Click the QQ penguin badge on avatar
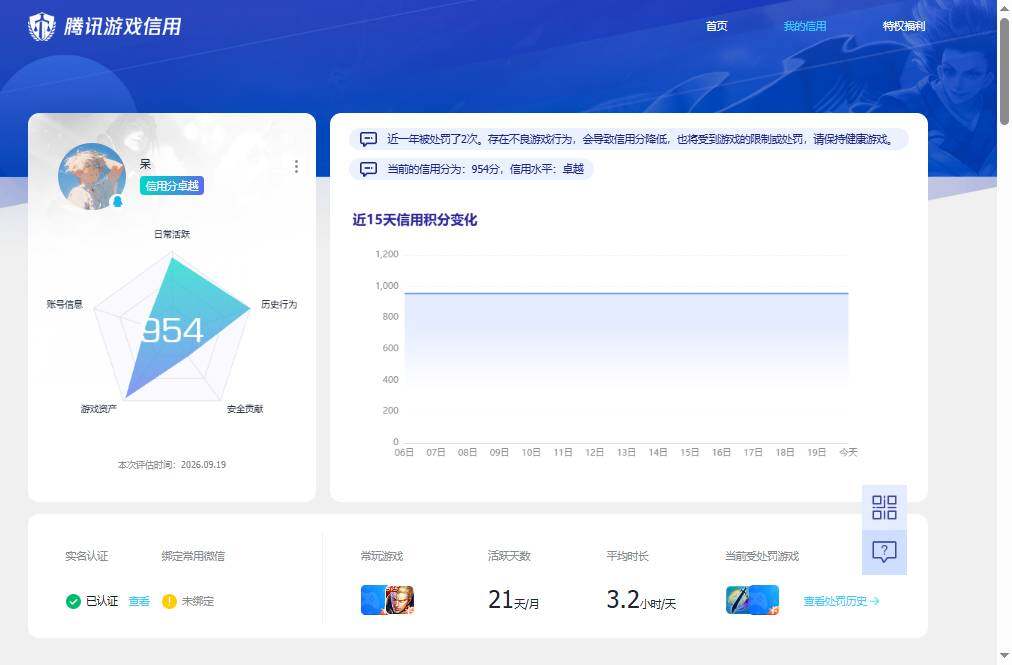 pyautogui.click(x=117, y=201)
